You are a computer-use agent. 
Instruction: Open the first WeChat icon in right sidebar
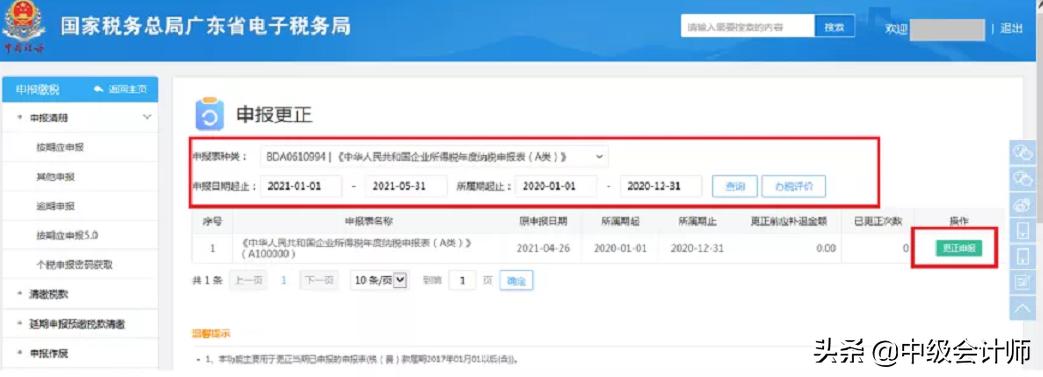[x=1023, y=153]
